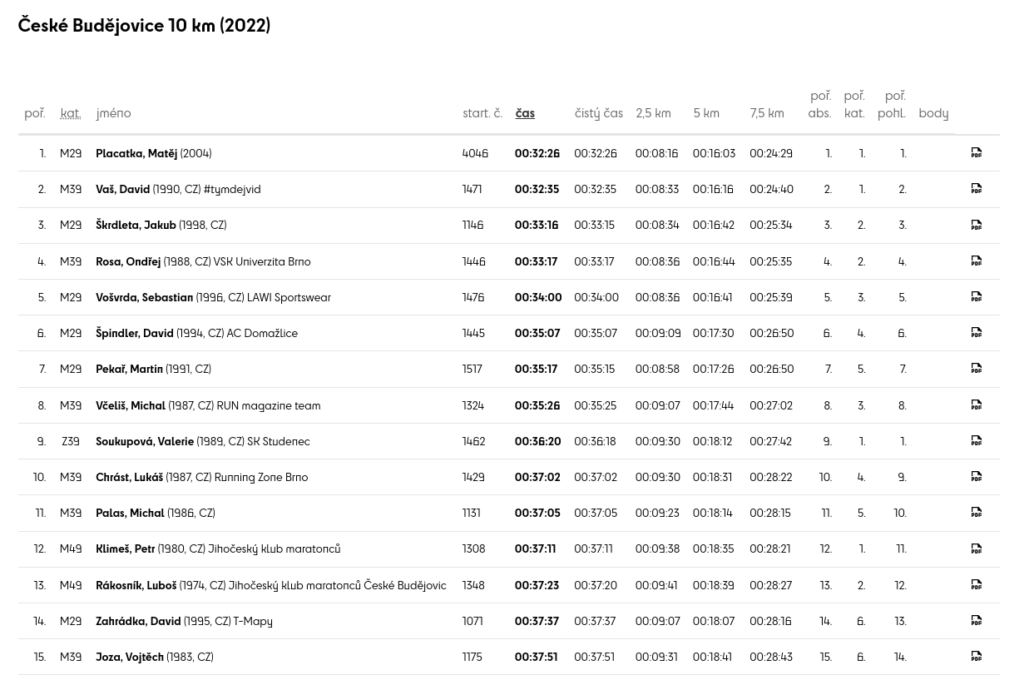Open PDF icon in Vaš, David row

coord(976,190)
